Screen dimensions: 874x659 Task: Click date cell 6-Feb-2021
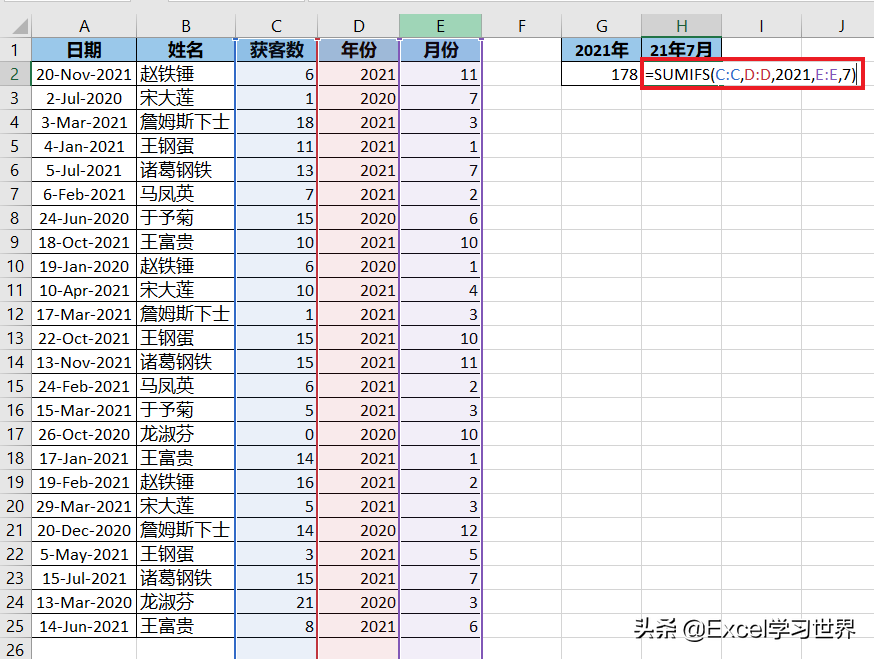click(x=84, y=194)
